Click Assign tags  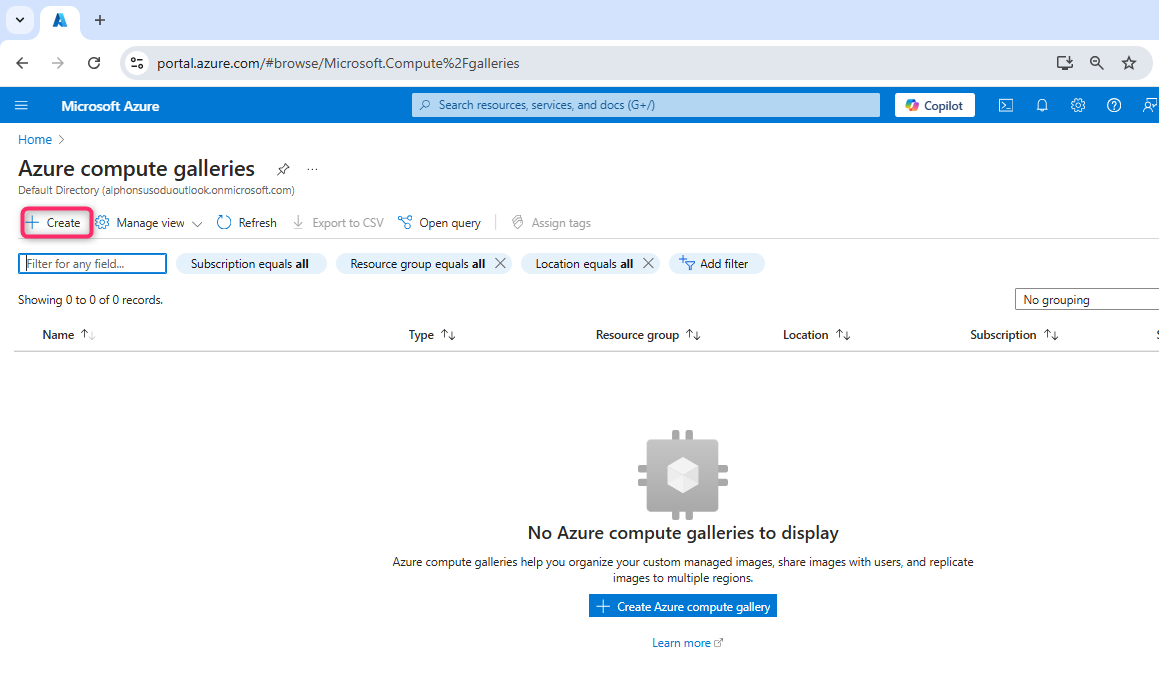pos(551,223)
